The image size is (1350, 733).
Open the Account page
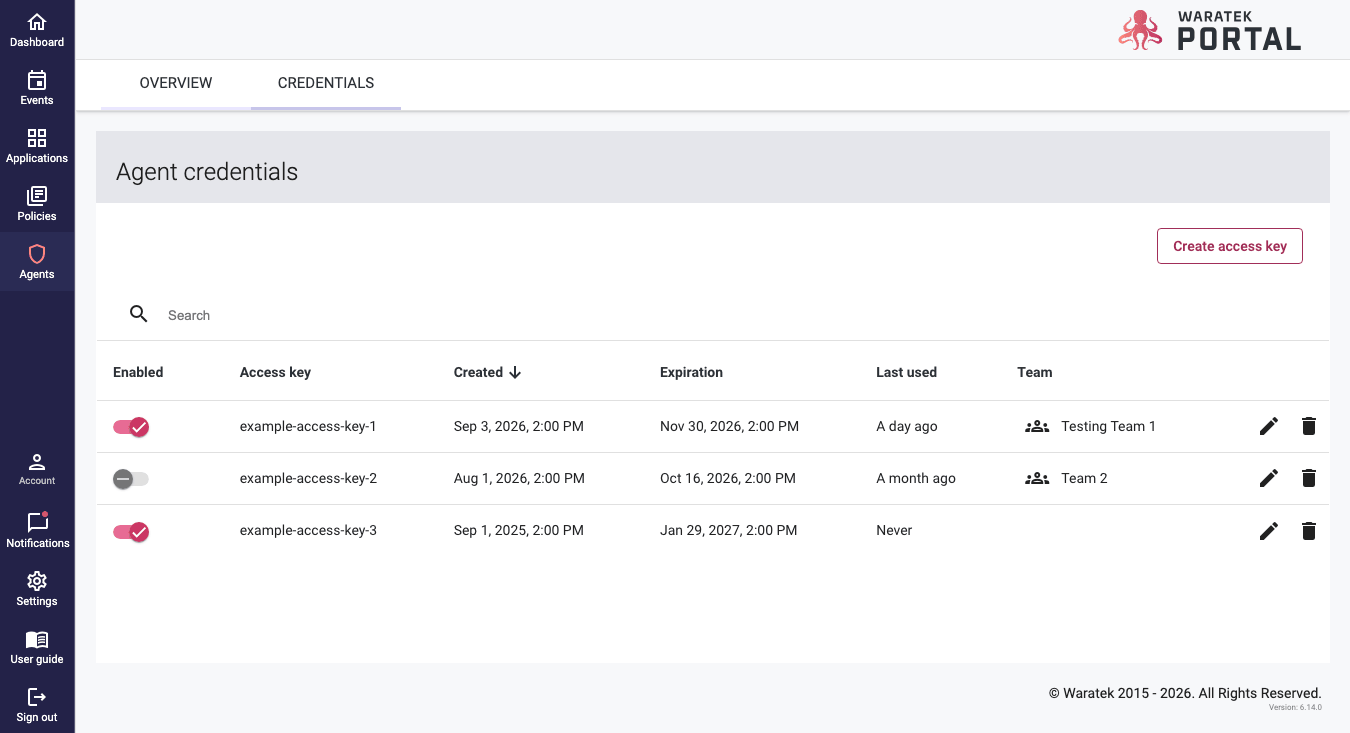point(37,469)
